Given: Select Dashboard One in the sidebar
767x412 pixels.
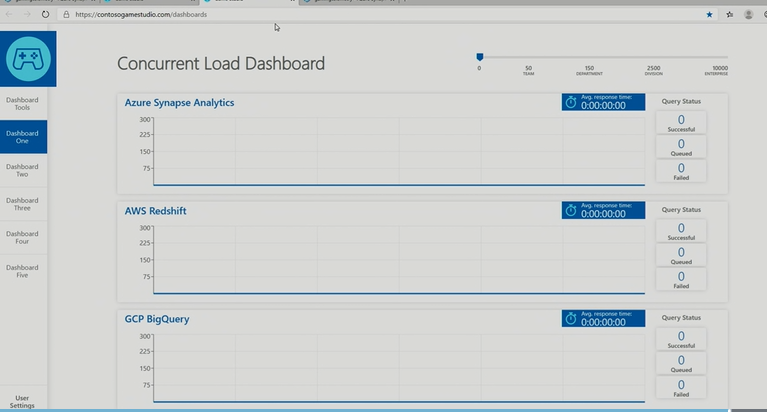Looking at the screenshot, I should tap(23, 137).
